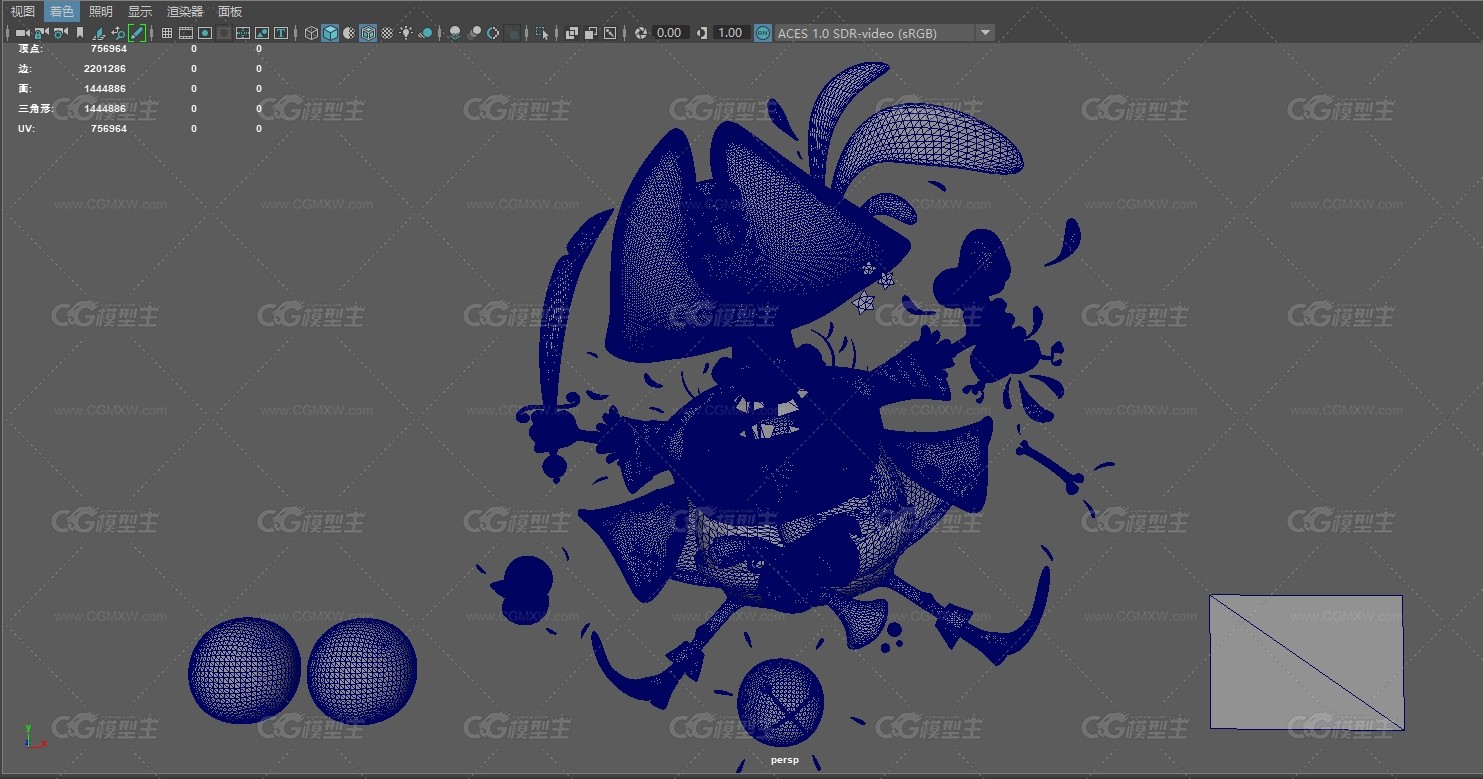Screen dimensions: 1483x779
Task: Toggle the Safe Title 'T' icon
Action: click(x=281, y=33)
